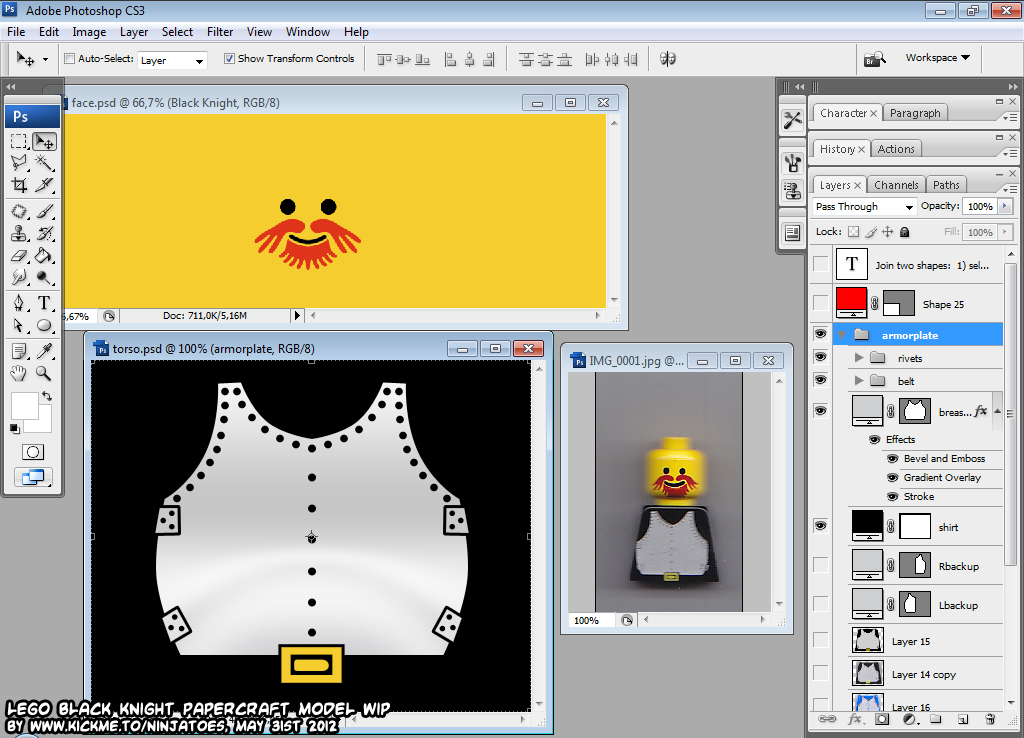The width and height of the screenshot is (1024, 738).
Task: Open the Pass Through blend mode dropdown
Action: click(x=863, y=206)
